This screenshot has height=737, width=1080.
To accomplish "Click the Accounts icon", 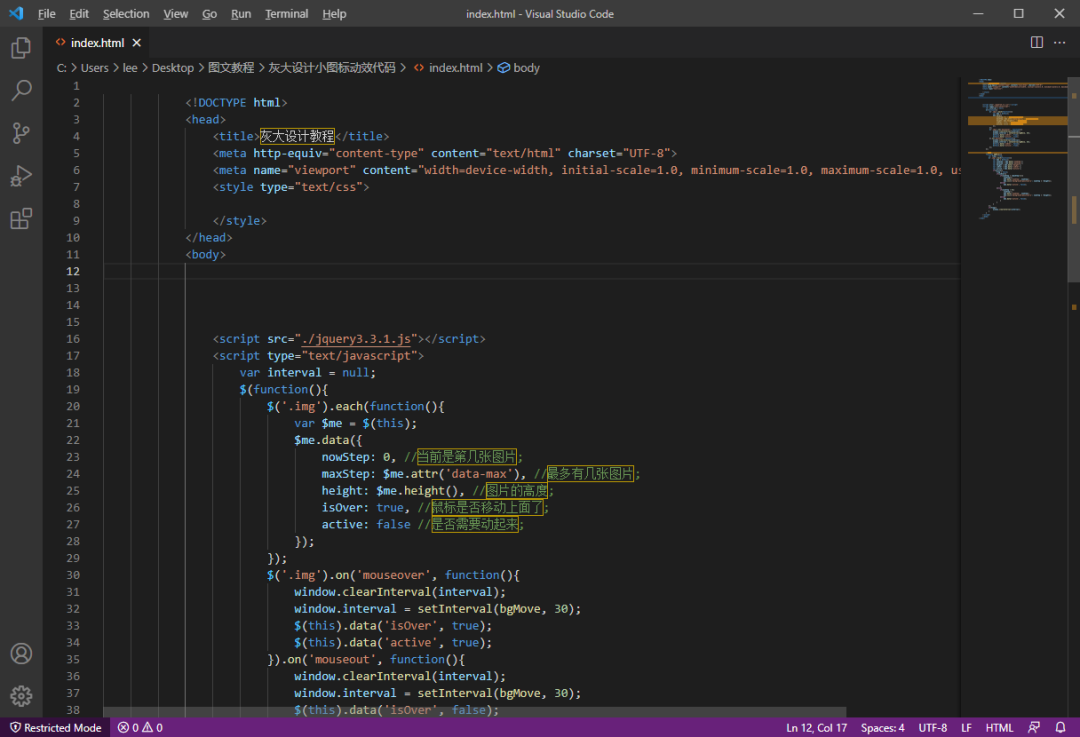I will [21, 654].
